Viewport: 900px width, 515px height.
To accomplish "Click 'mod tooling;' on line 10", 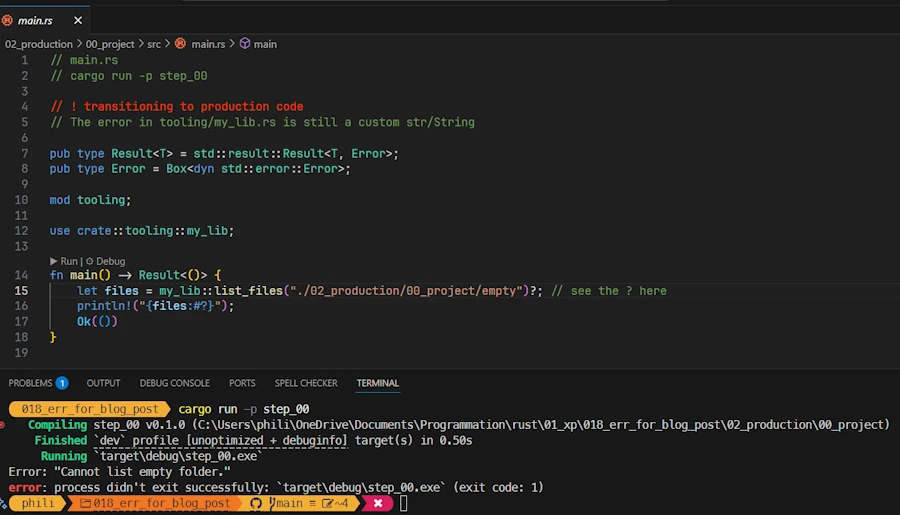I will coord(90,200).
